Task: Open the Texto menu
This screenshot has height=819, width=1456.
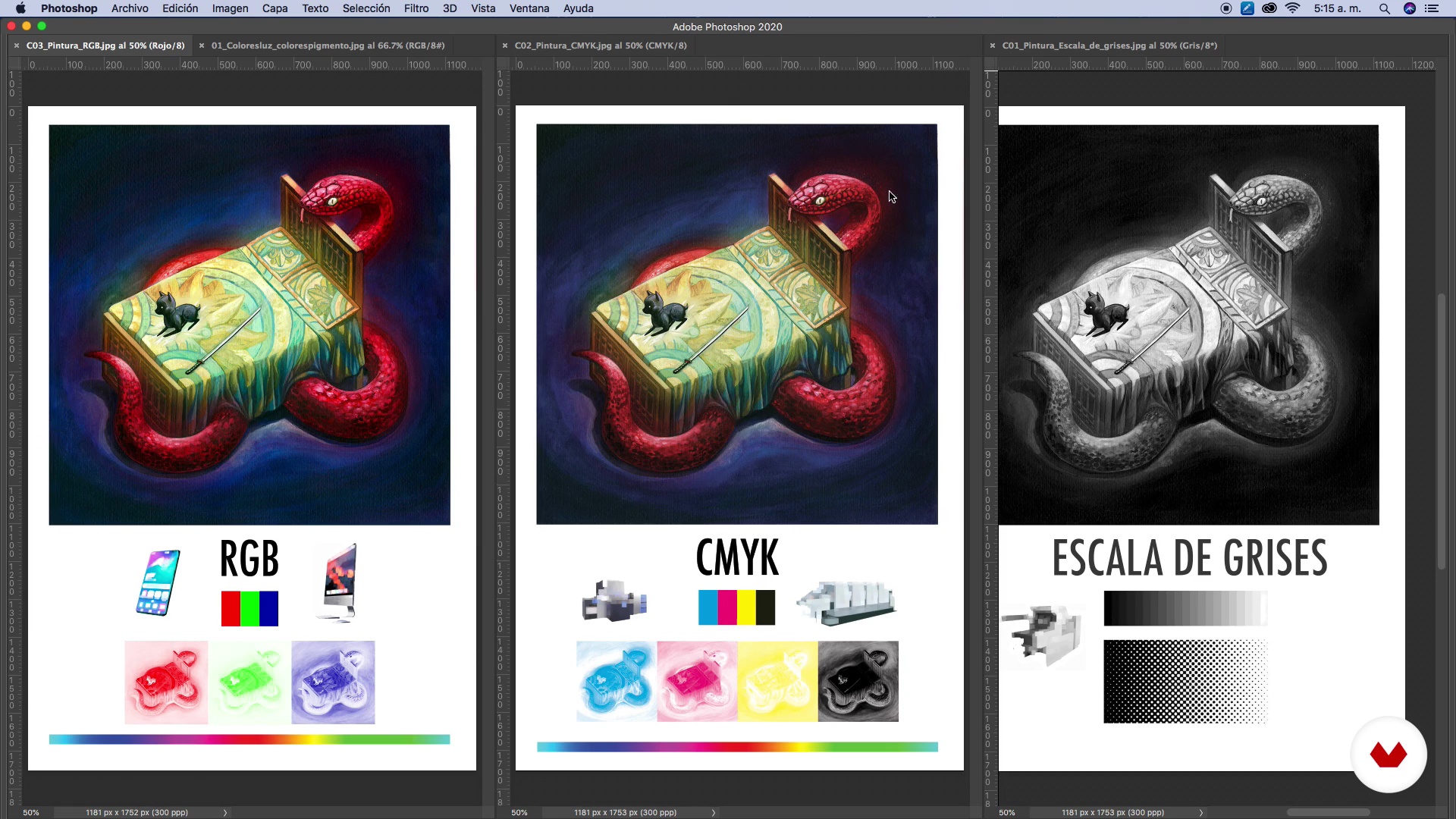Action: 315,8
